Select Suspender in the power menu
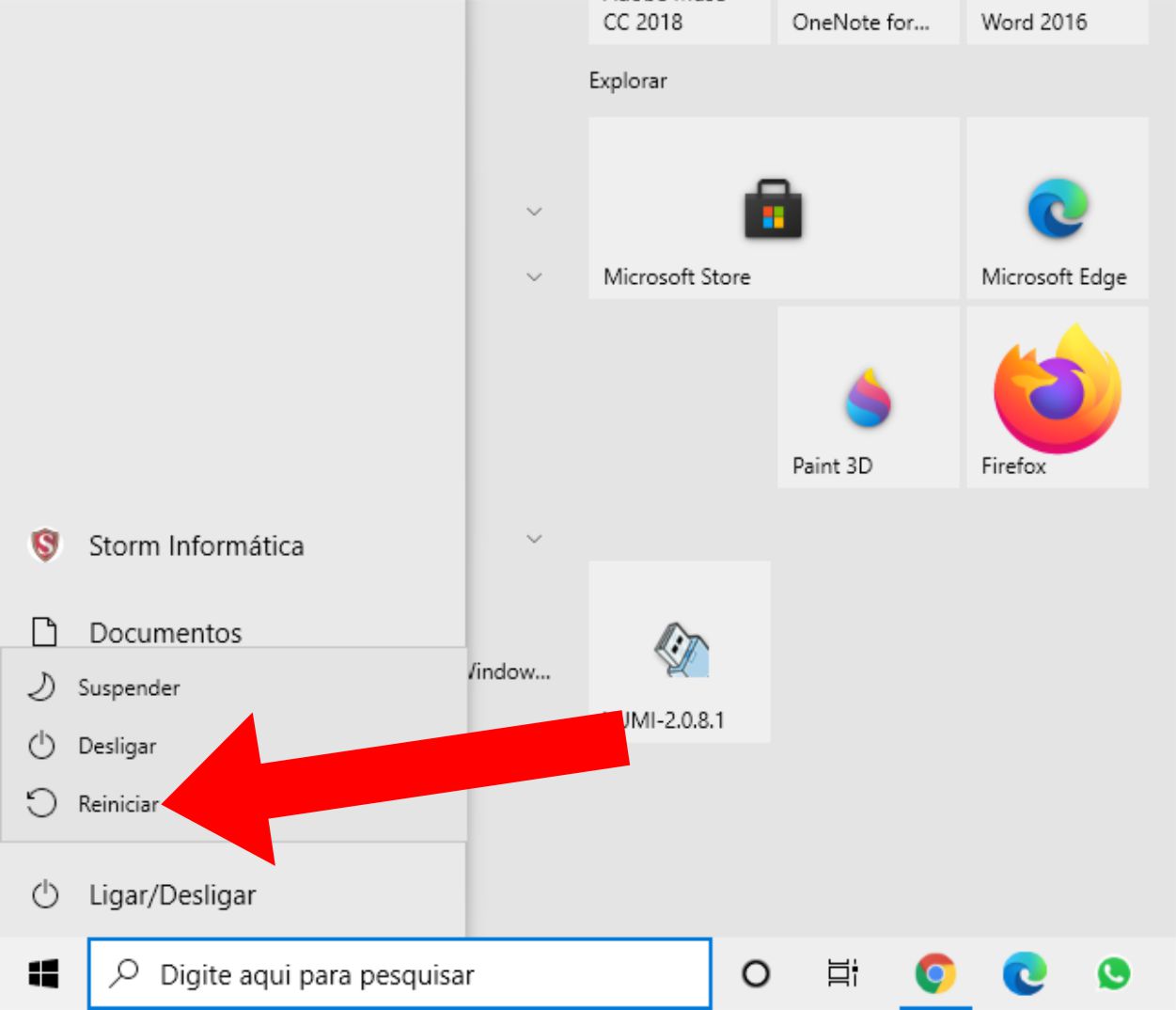The width and height of the screenshot is (1176, 1010). tap(234, 687)
